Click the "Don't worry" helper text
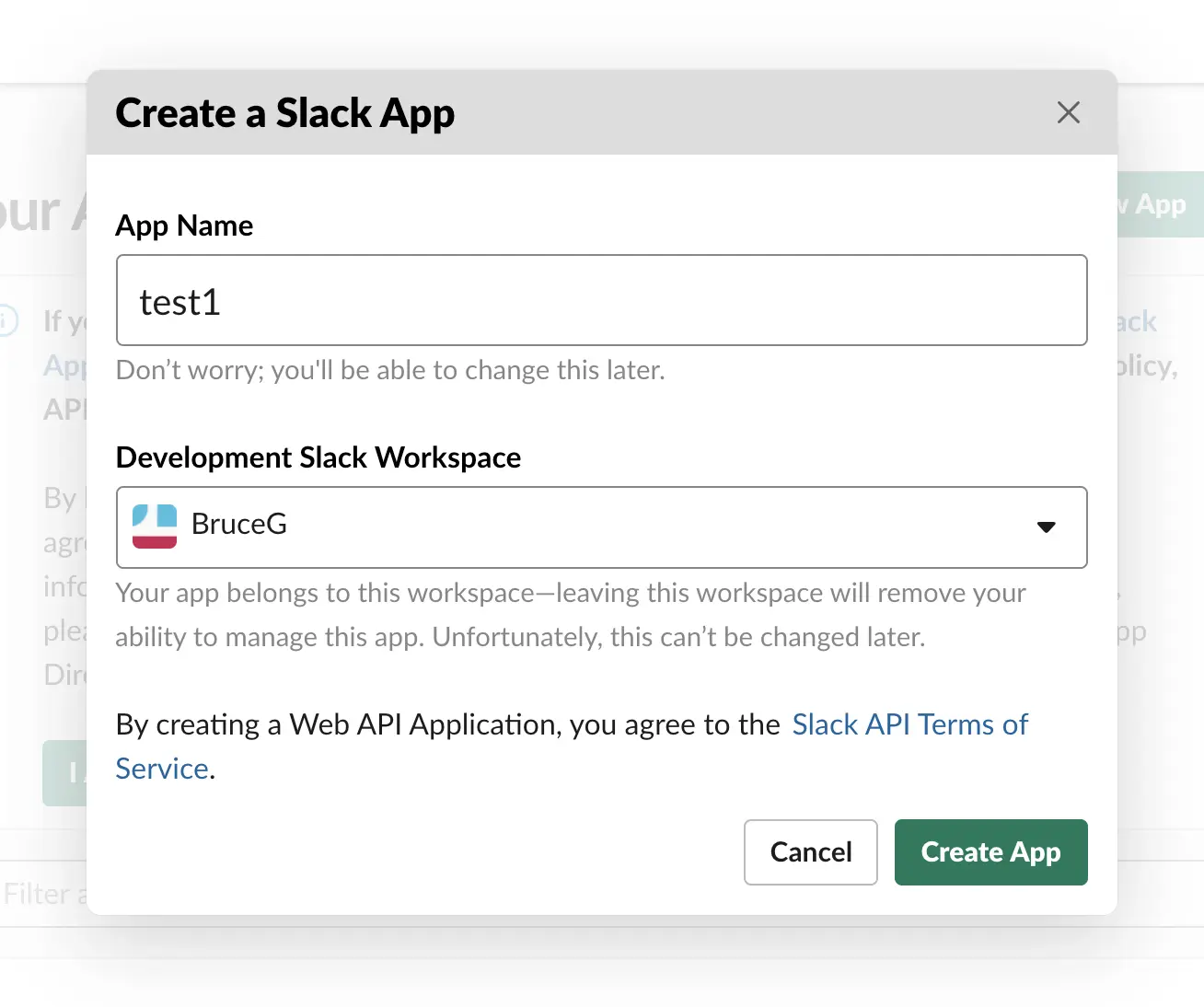The width and height of the screenshot is (1204, 1007). 390,370
